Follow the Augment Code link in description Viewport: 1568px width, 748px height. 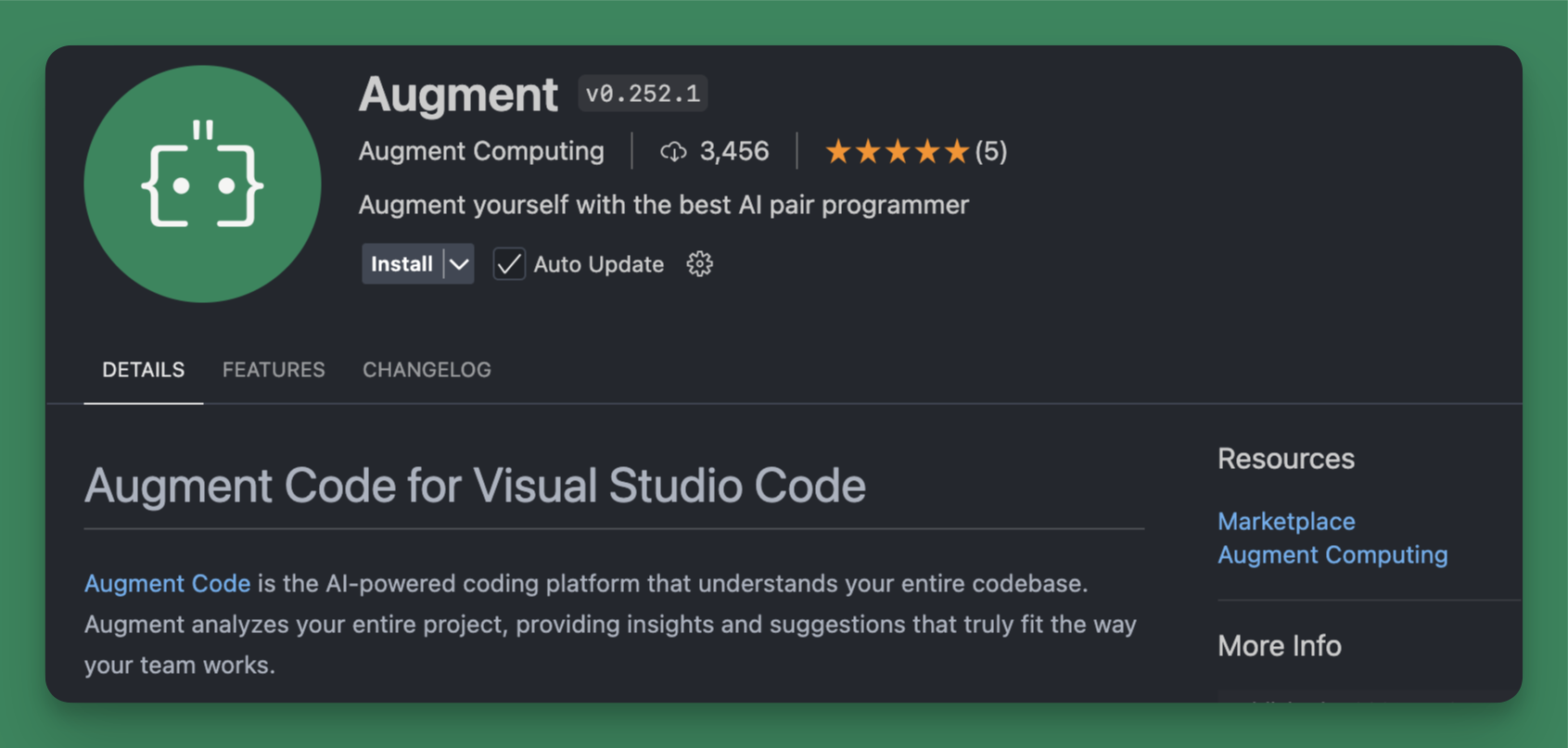[x=167, y=583]
